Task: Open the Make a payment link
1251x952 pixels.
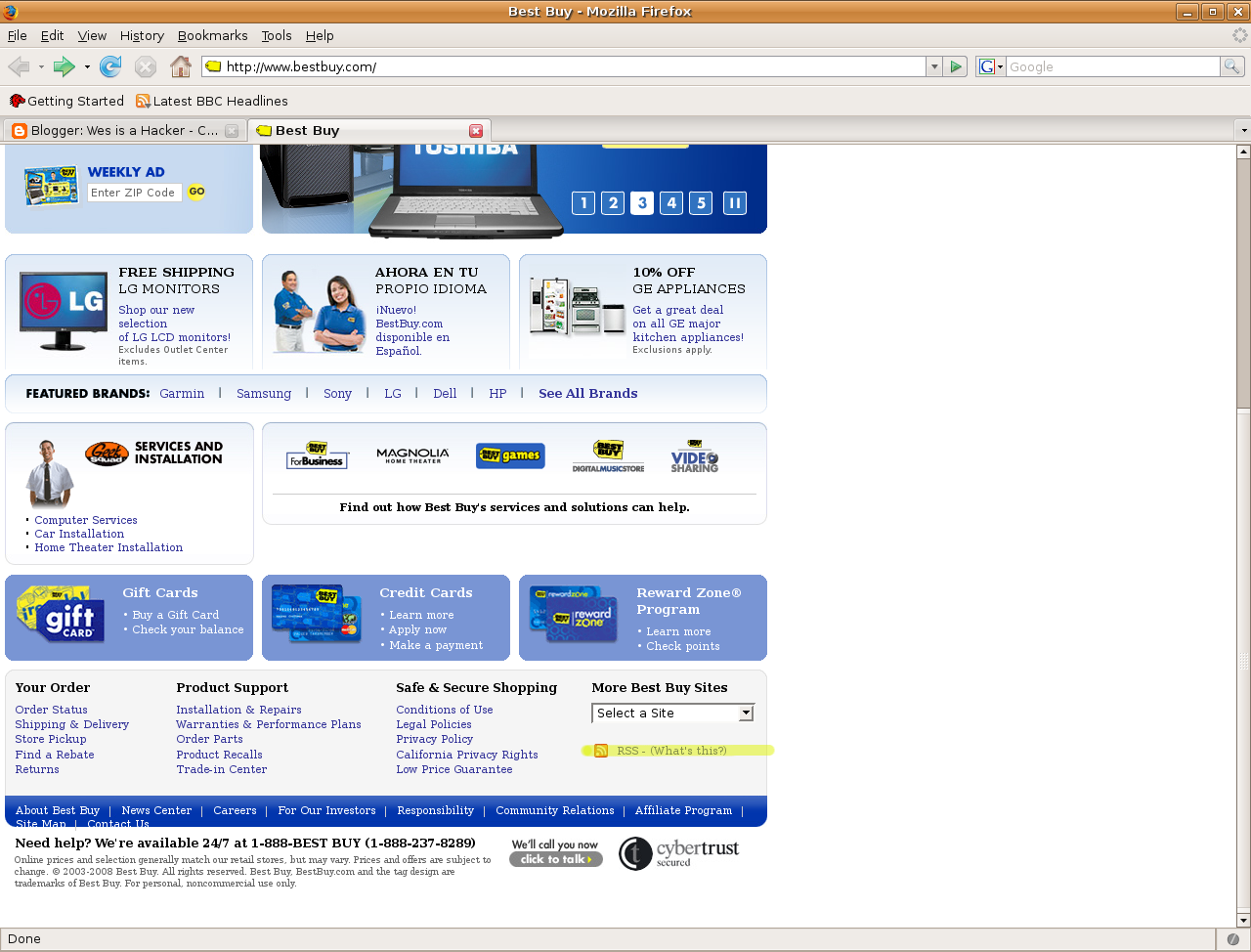Action: 436,645
